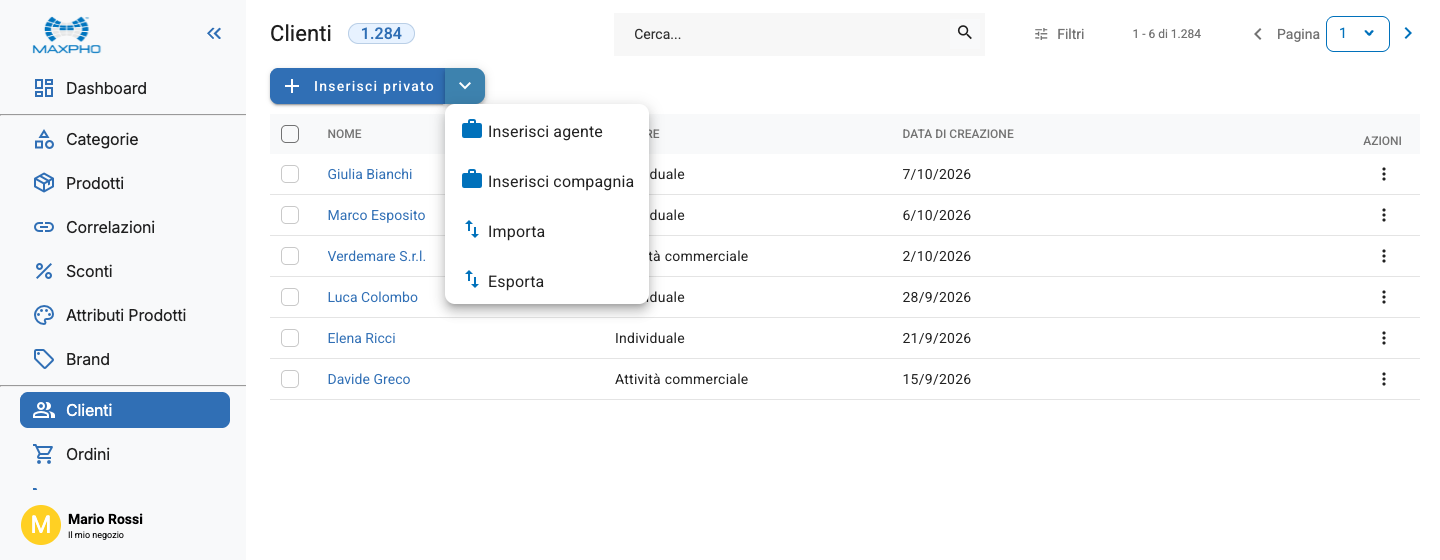Click briefcase icon next to Inserisci compagnia
Screen dimensions: 1440x560
[x=472, y=180]
